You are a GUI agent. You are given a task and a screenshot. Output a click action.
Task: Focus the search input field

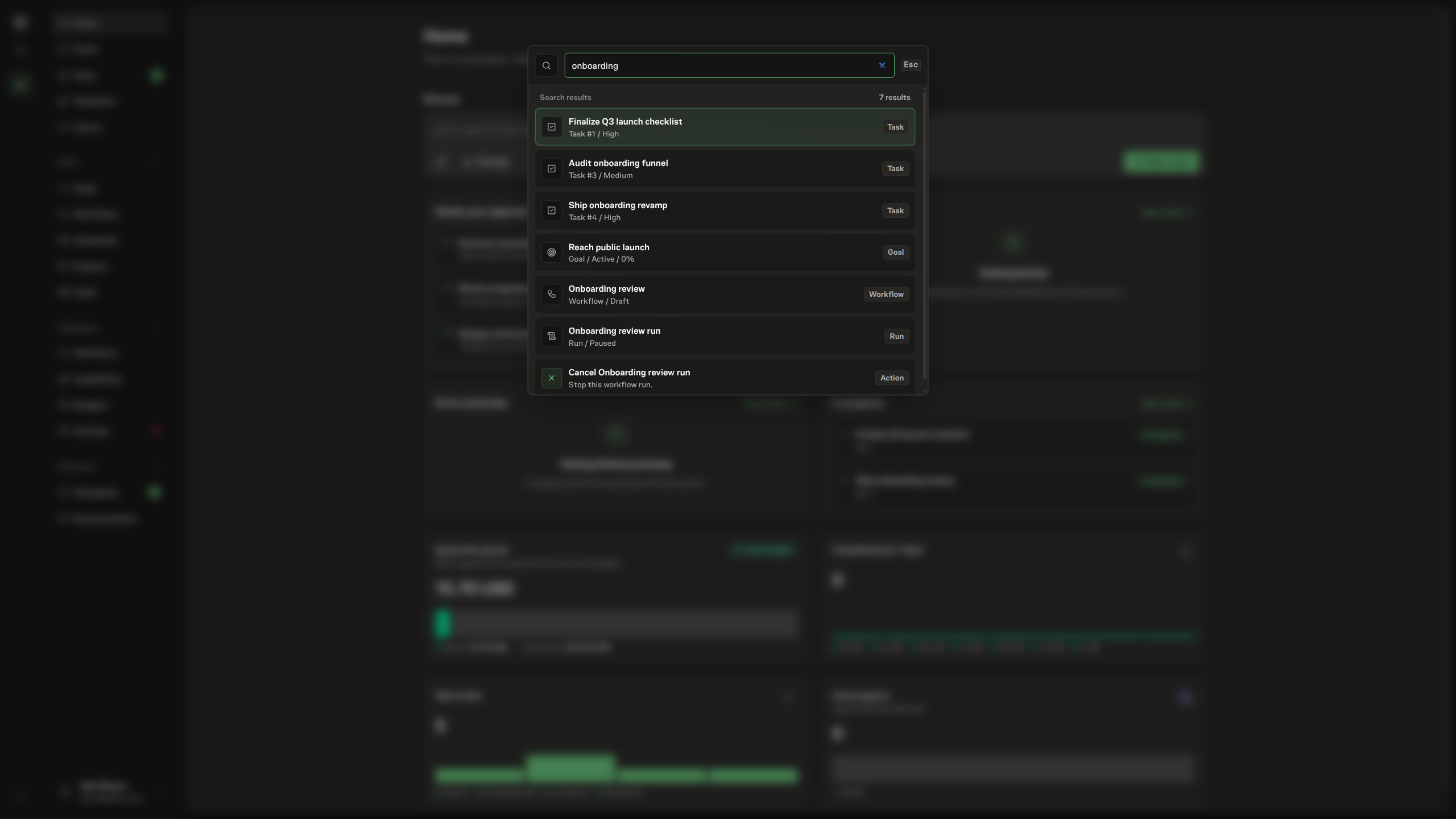pyautogui.click(x=729, y=65)
